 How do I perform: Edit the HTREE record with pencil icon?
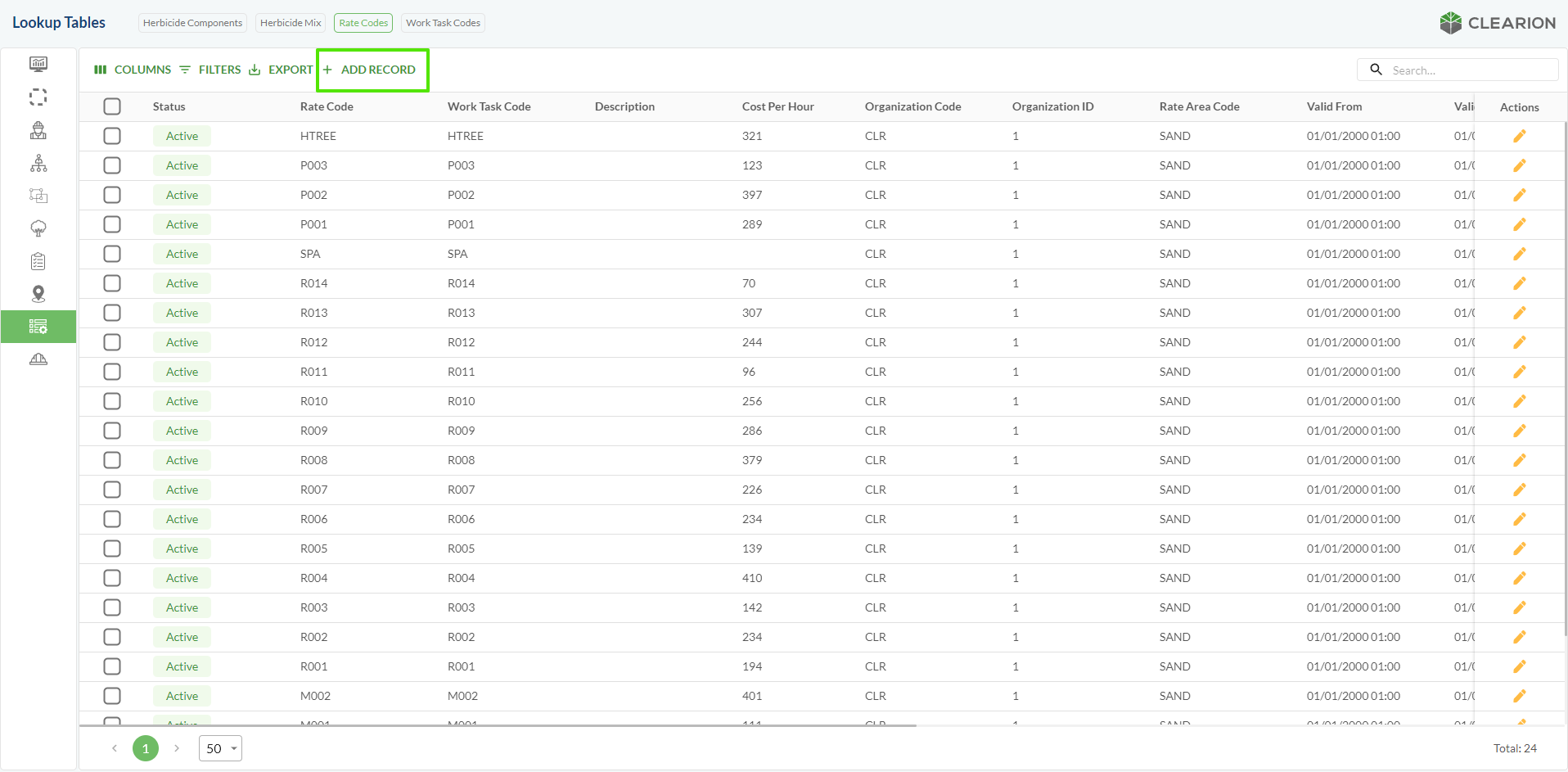1519,136
